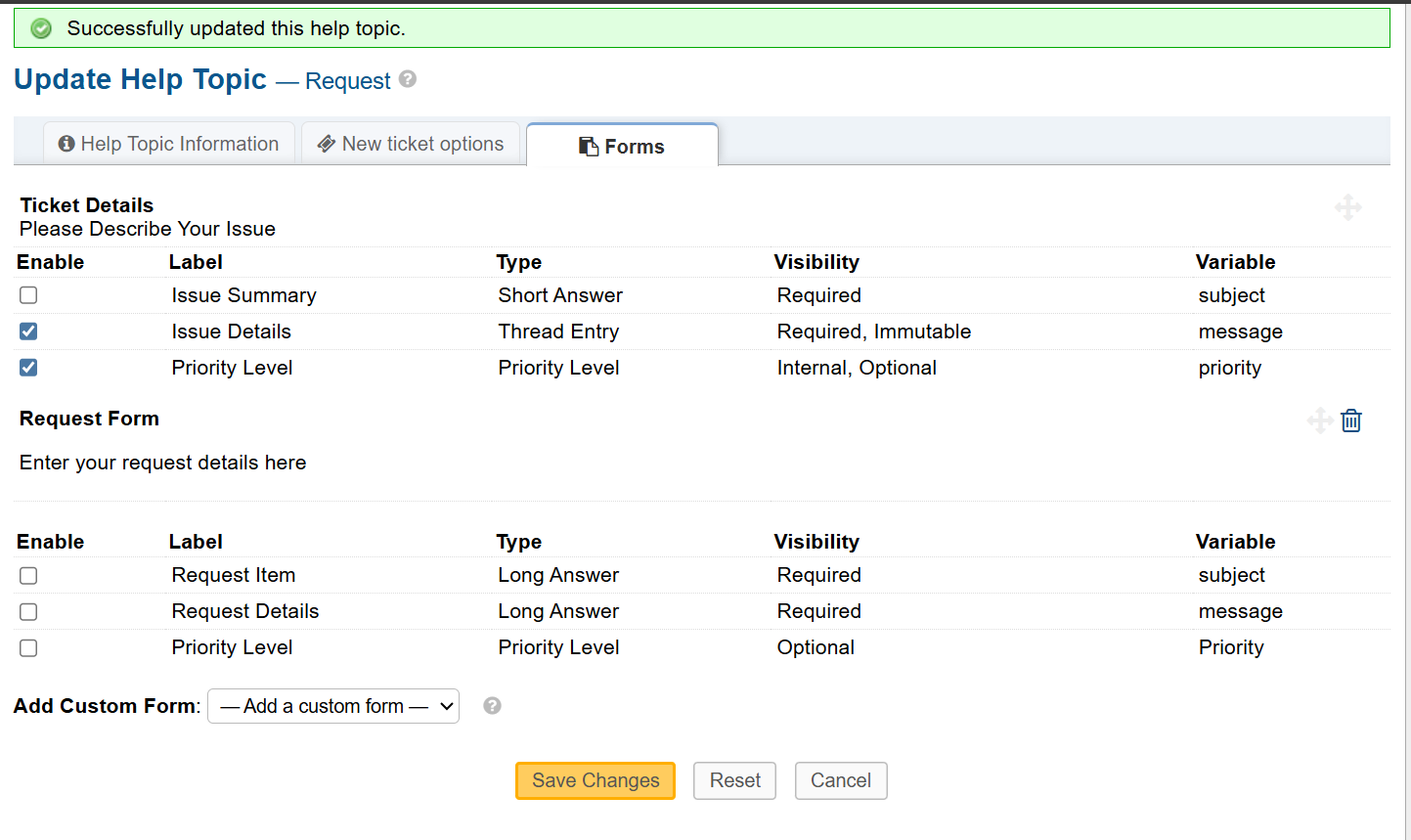
Task: Enable the Issue Summary checkbox
Action: [x=28, y=295]
